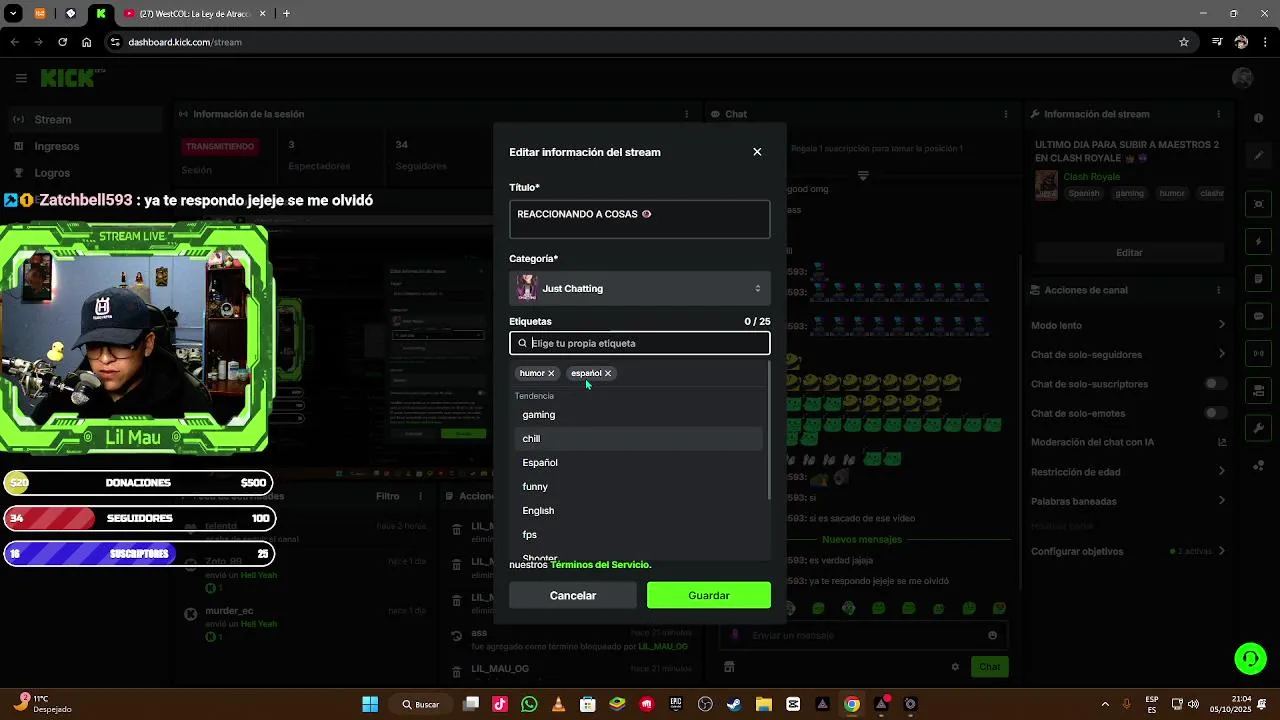The width and height of the screenshot is (1280, 720).
Task: Go to browser home page
Action: tap(87, 42)
